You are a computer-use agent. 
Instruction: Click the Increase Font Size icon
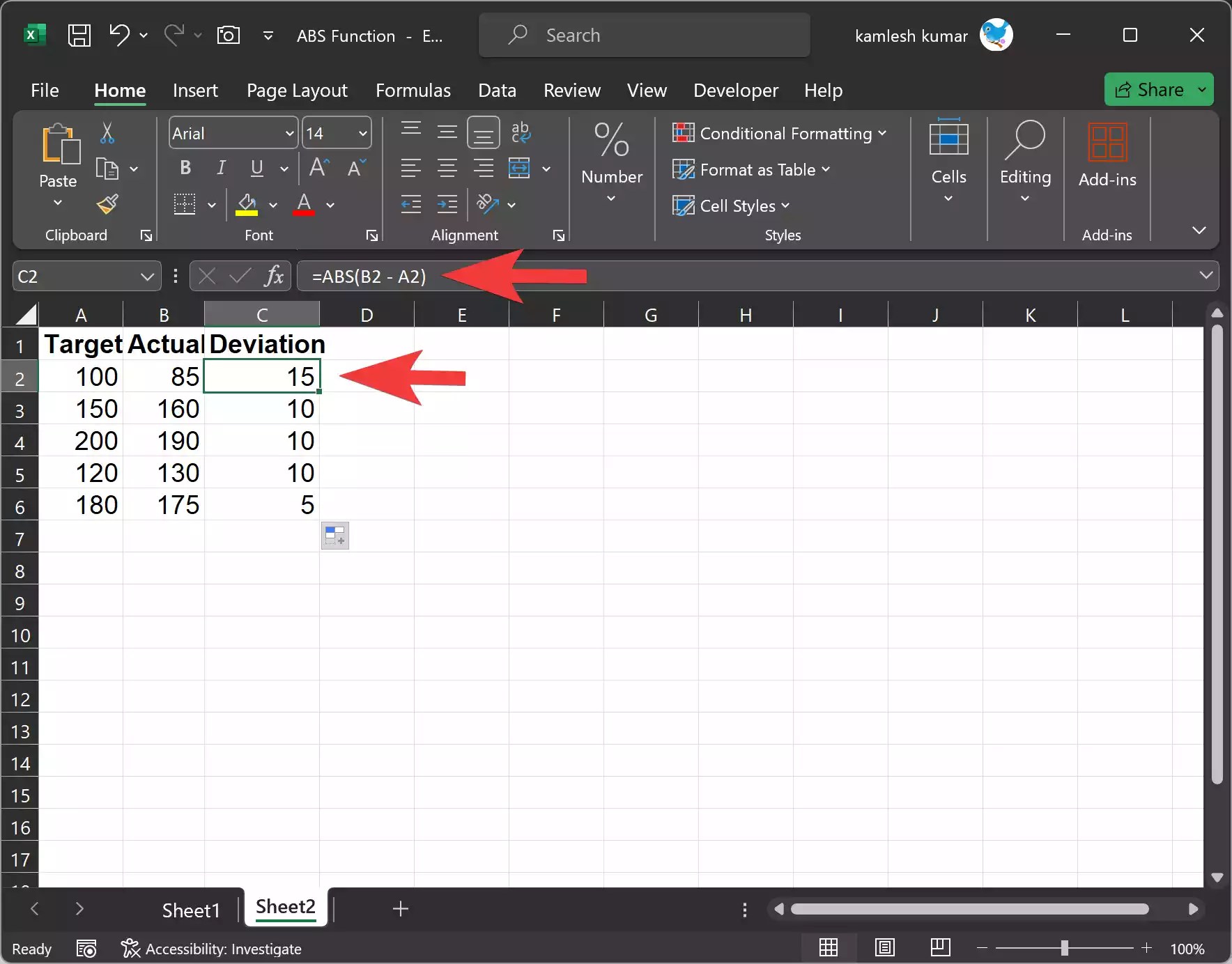318,168
